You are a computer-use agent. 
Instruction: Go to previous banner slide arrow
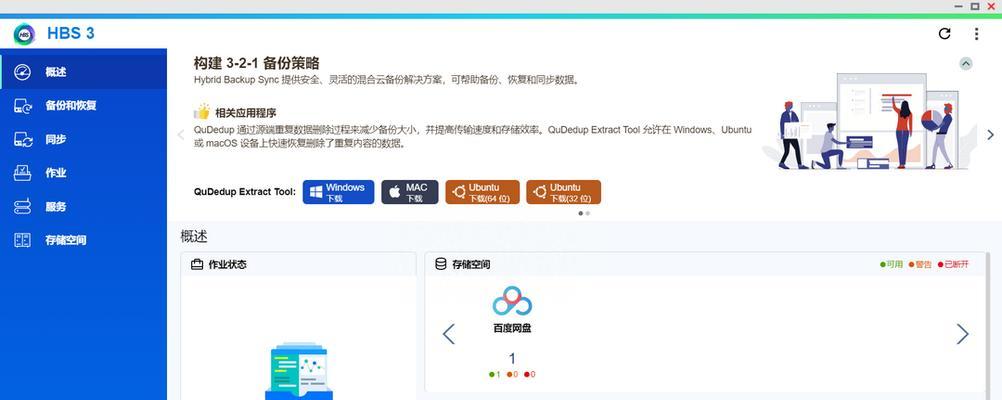click(x=181, y=135)
